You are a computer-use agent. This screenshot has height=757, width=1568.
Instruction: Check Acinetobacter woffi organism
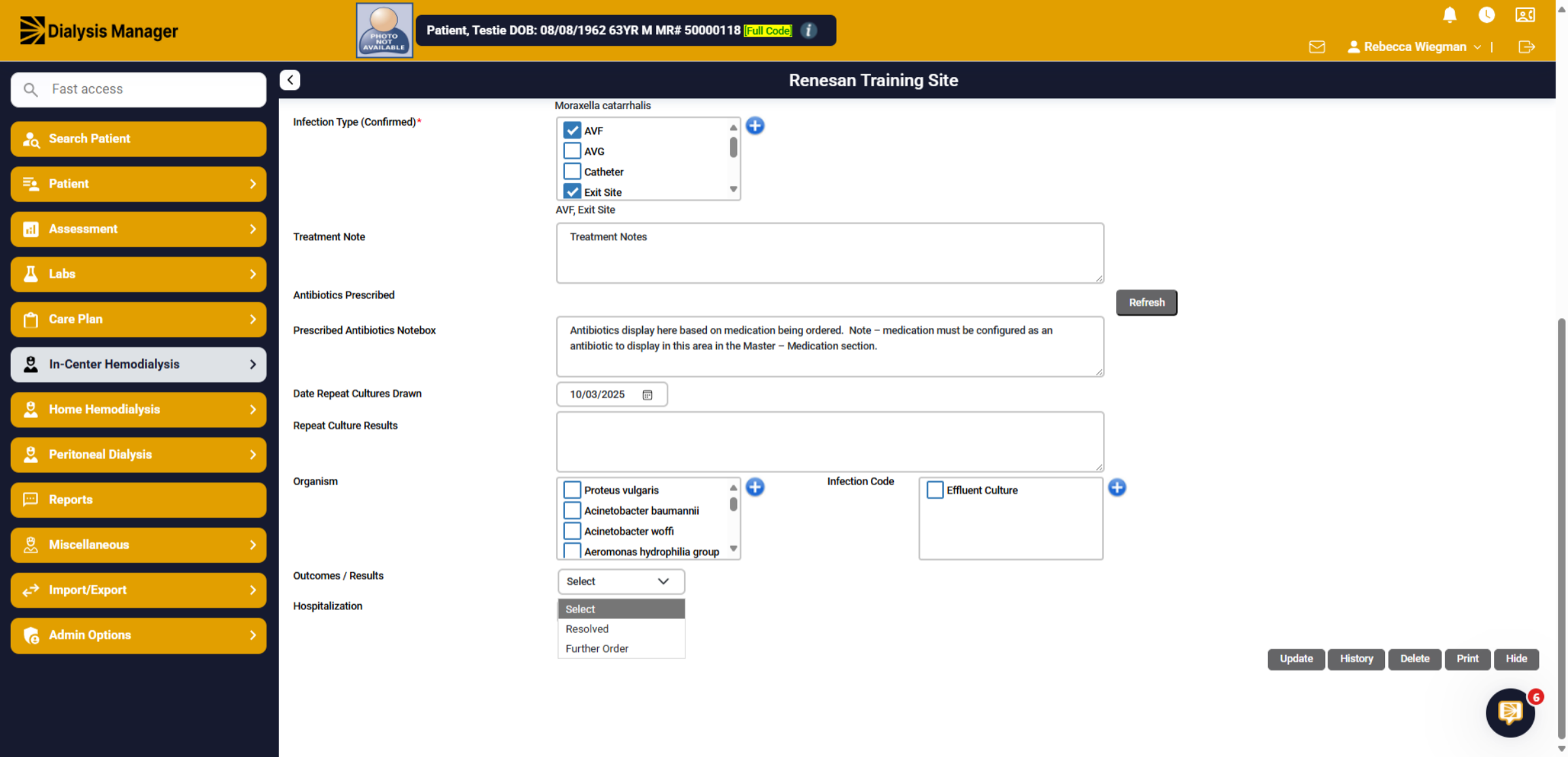(572, 530)
